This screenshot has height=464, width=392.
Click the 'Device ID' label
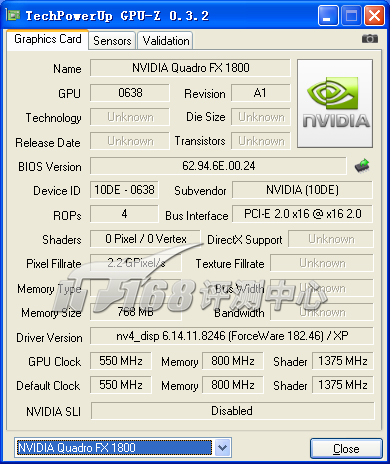click(57, 191)
